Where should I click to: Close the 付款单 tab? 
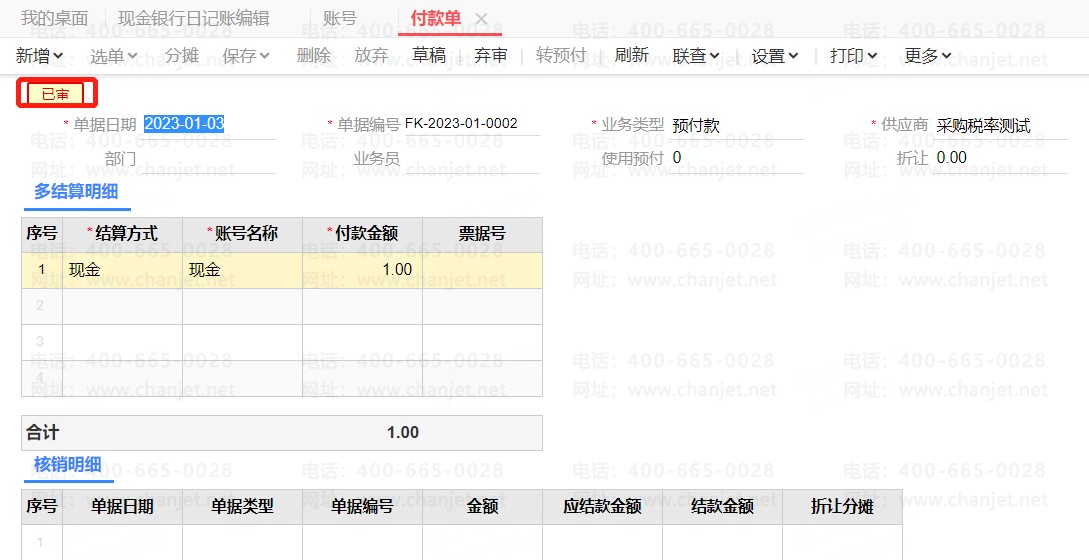click(x=481, y=19)
